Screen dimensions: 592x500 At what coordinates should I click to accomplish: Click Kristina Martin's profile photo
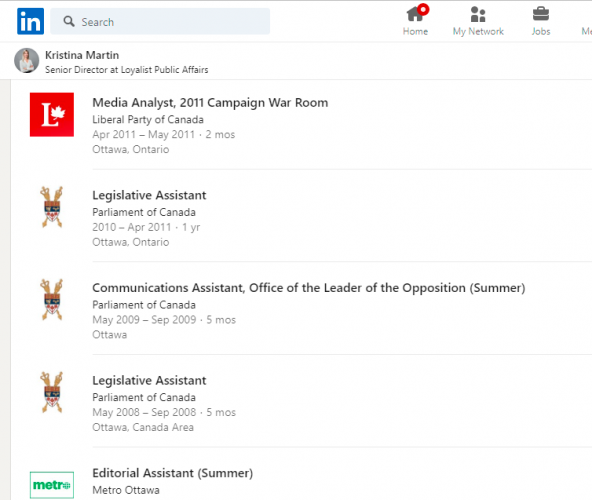coord(26,60)
